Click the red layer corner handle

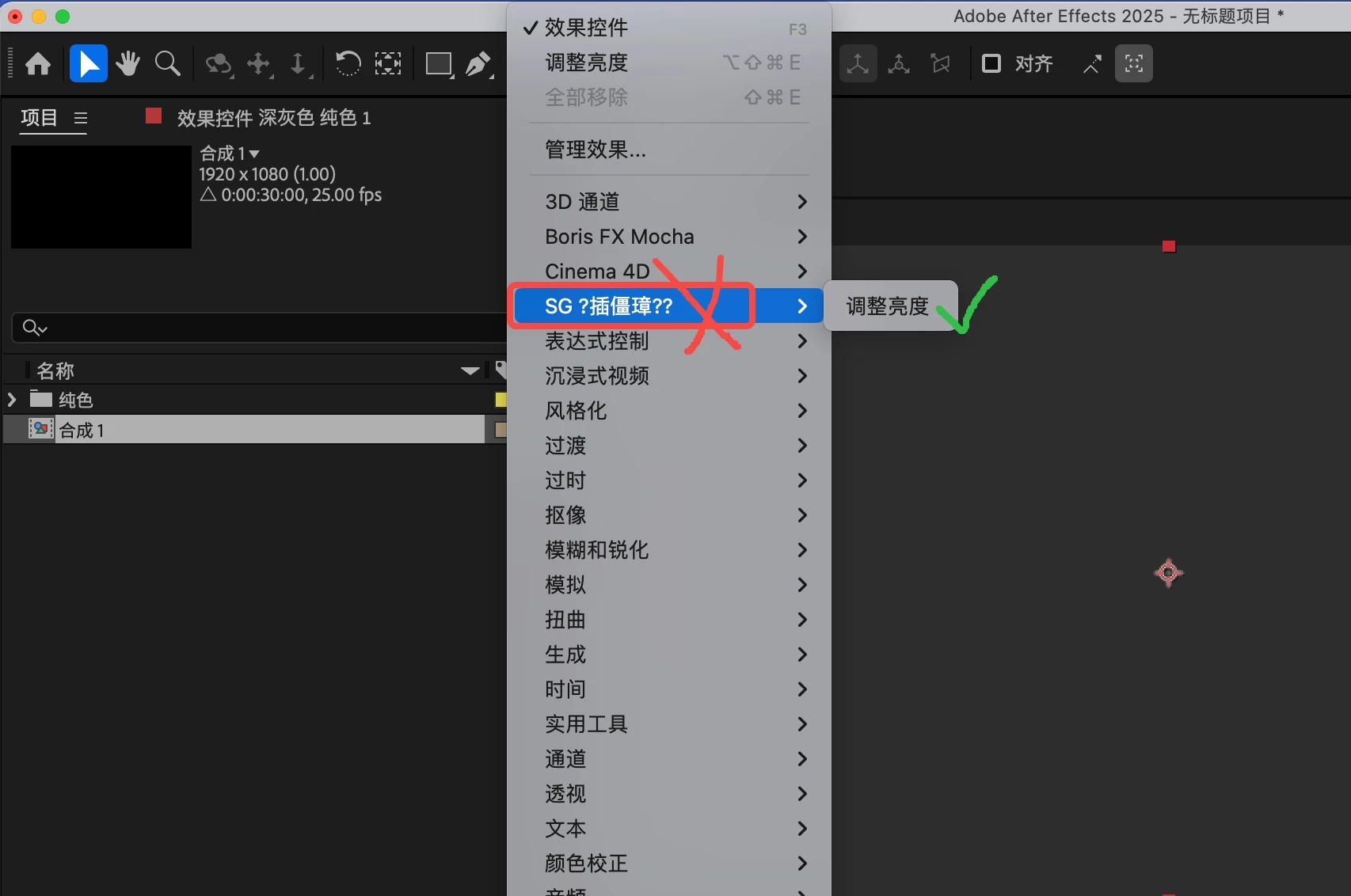1169,246
